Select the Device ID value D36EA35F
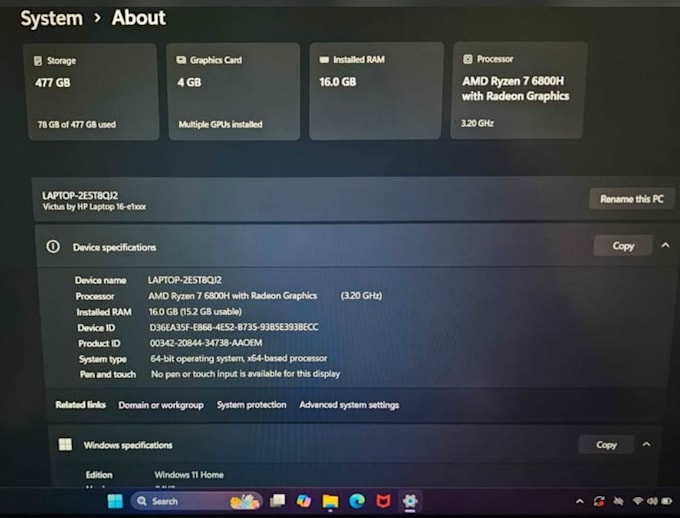Screen dimensions: 680x518 pyautogui.click(x=234, y=327)
